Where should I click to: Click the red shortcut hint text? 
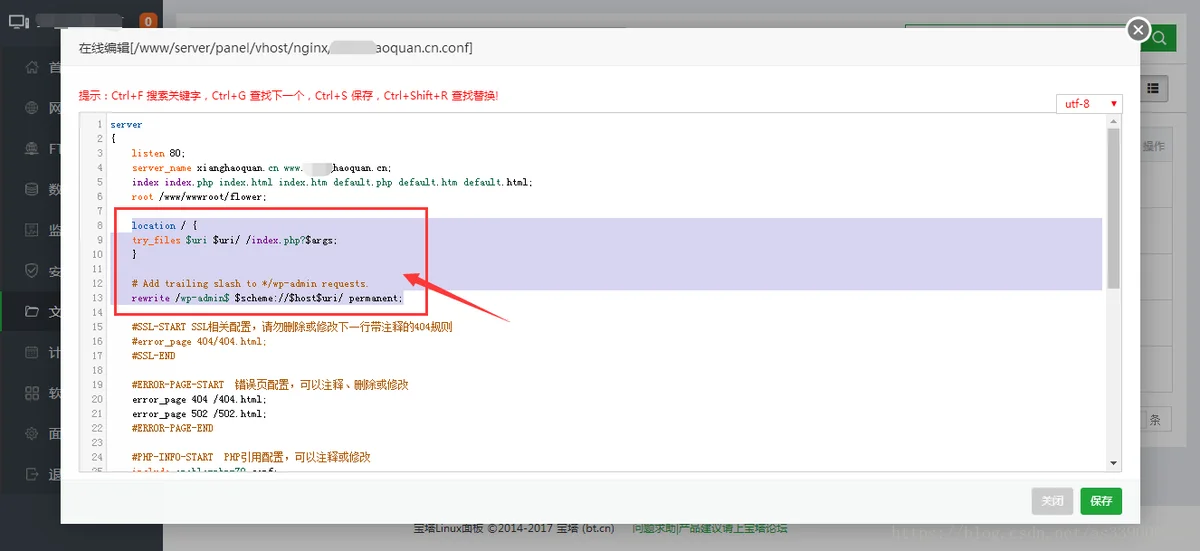click(x=288, y=96)
